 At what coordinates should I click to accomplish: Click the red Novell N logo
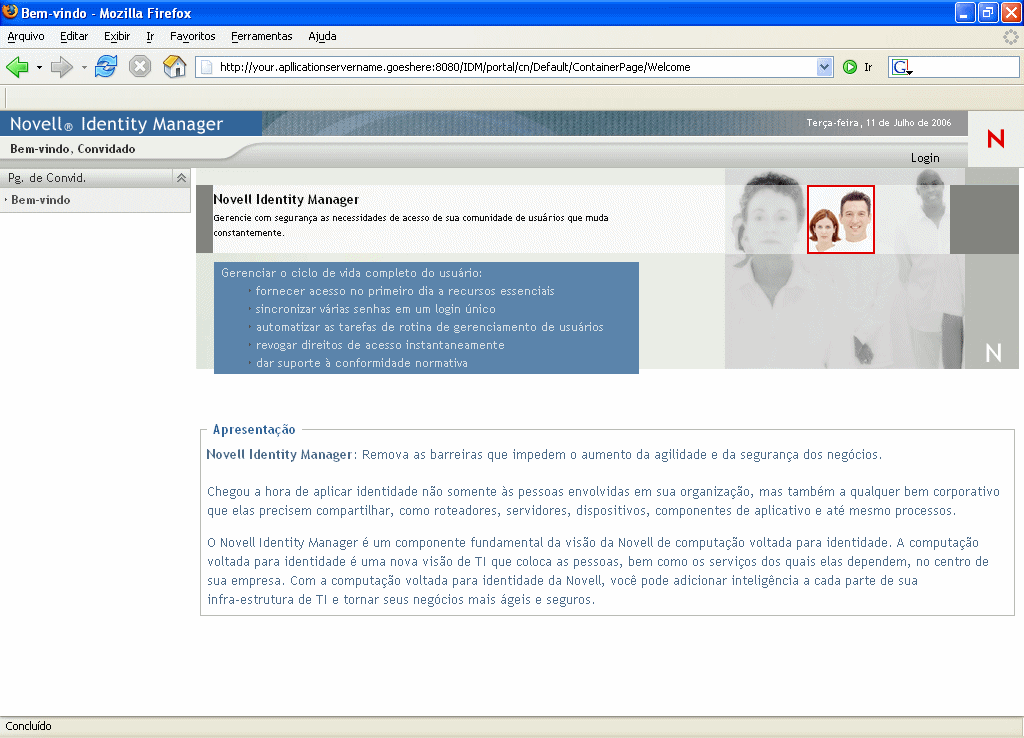(x=995, y=138)
